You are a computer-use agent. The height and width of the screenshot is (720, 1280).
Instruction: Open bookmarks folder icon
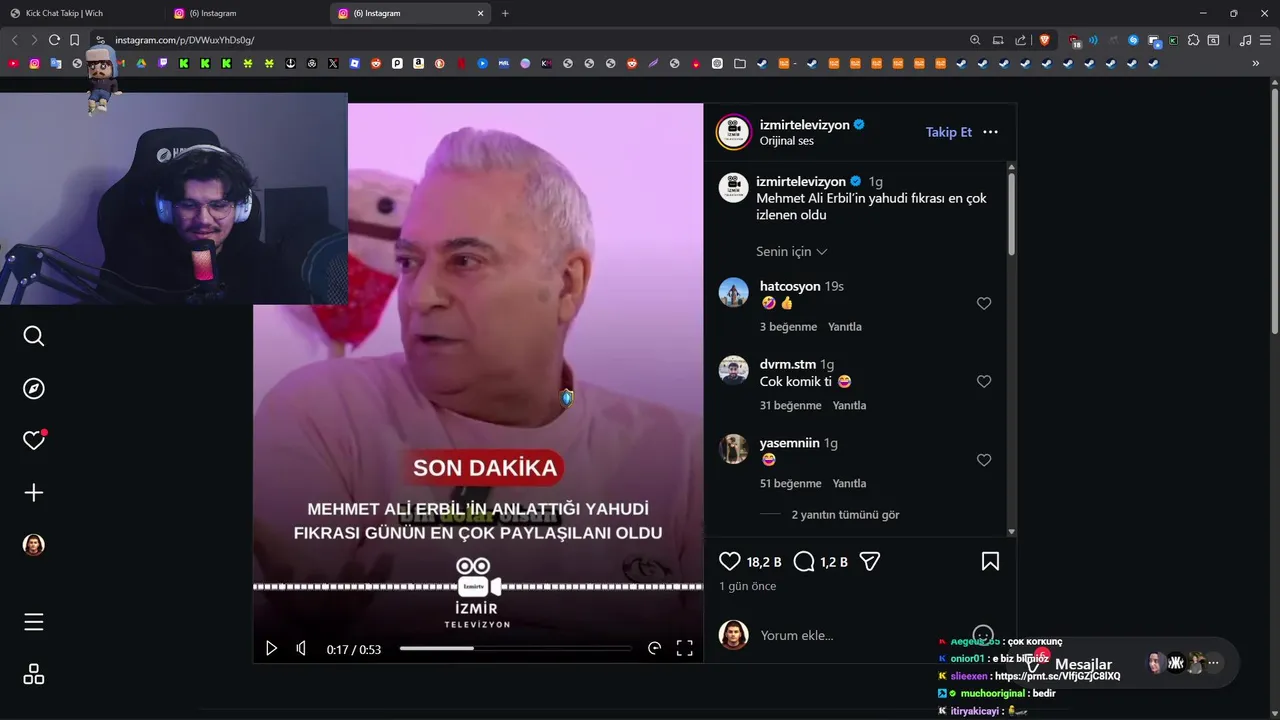click(x=739, y=63)
